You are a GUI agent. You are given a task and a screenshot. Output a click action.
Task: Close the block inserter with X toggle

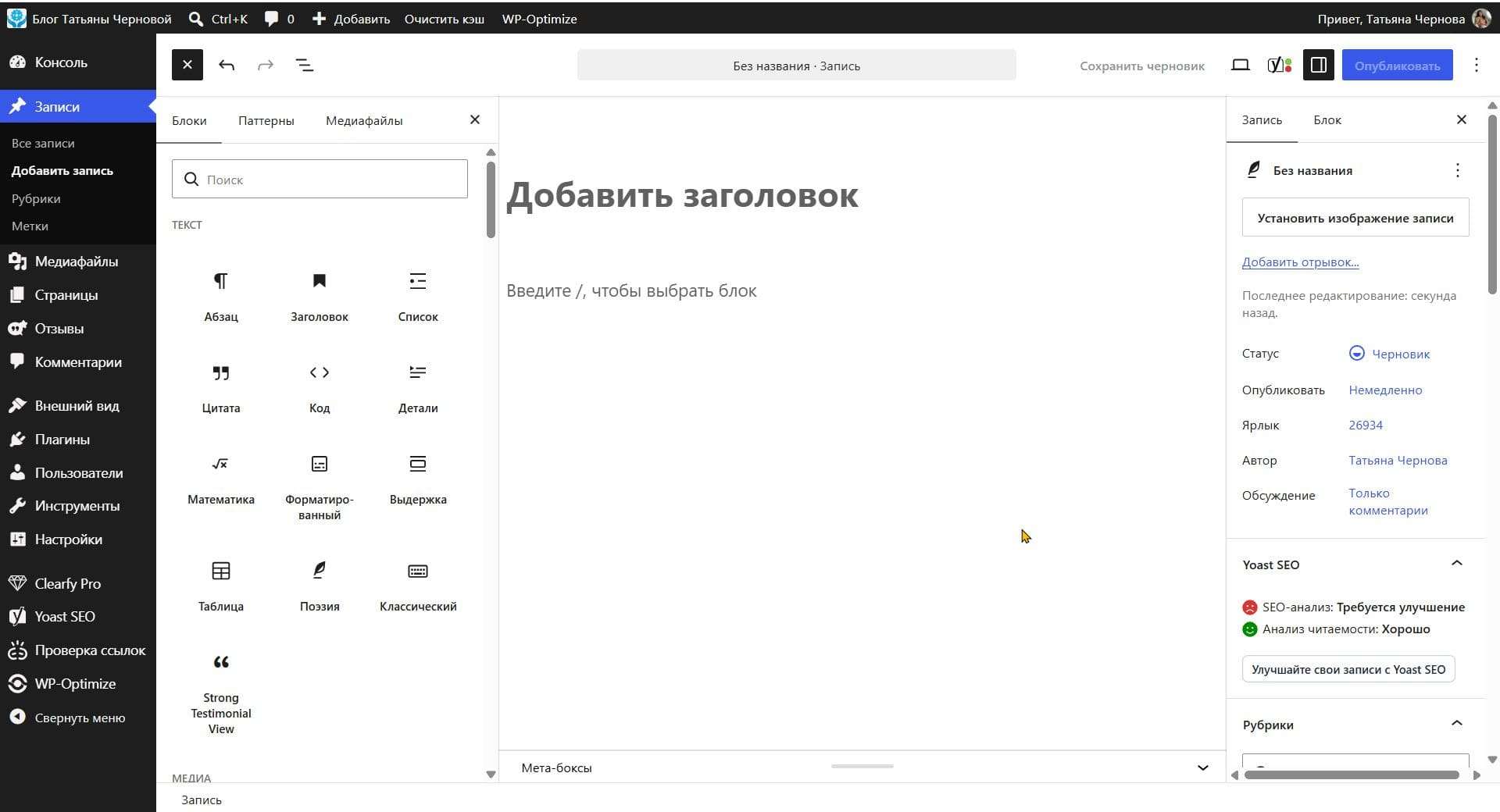[187, 65]
